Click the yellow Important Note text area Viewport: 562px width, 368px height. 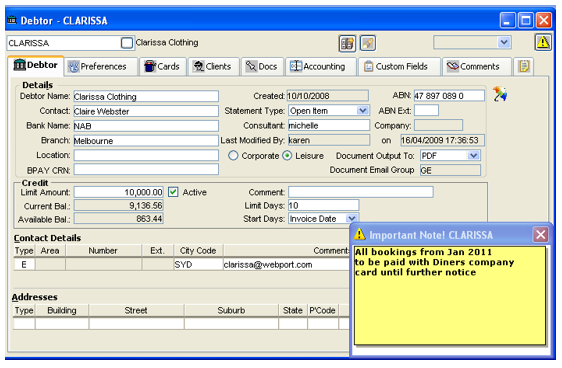(450, 295)
